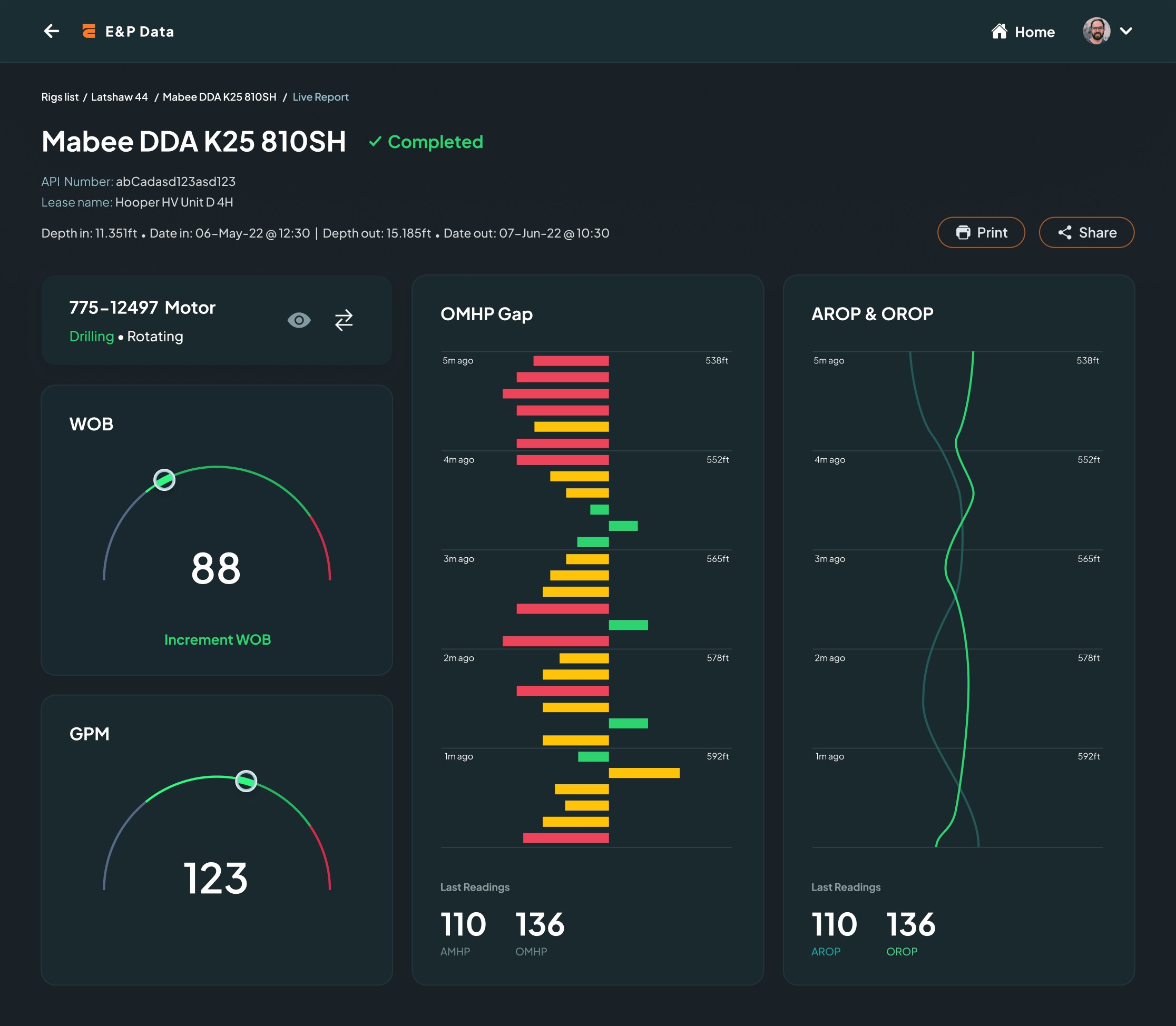Screen dimensions: 1176x1026
Task: Click the WOB gauge slider handle
Action: click(164, 480)
